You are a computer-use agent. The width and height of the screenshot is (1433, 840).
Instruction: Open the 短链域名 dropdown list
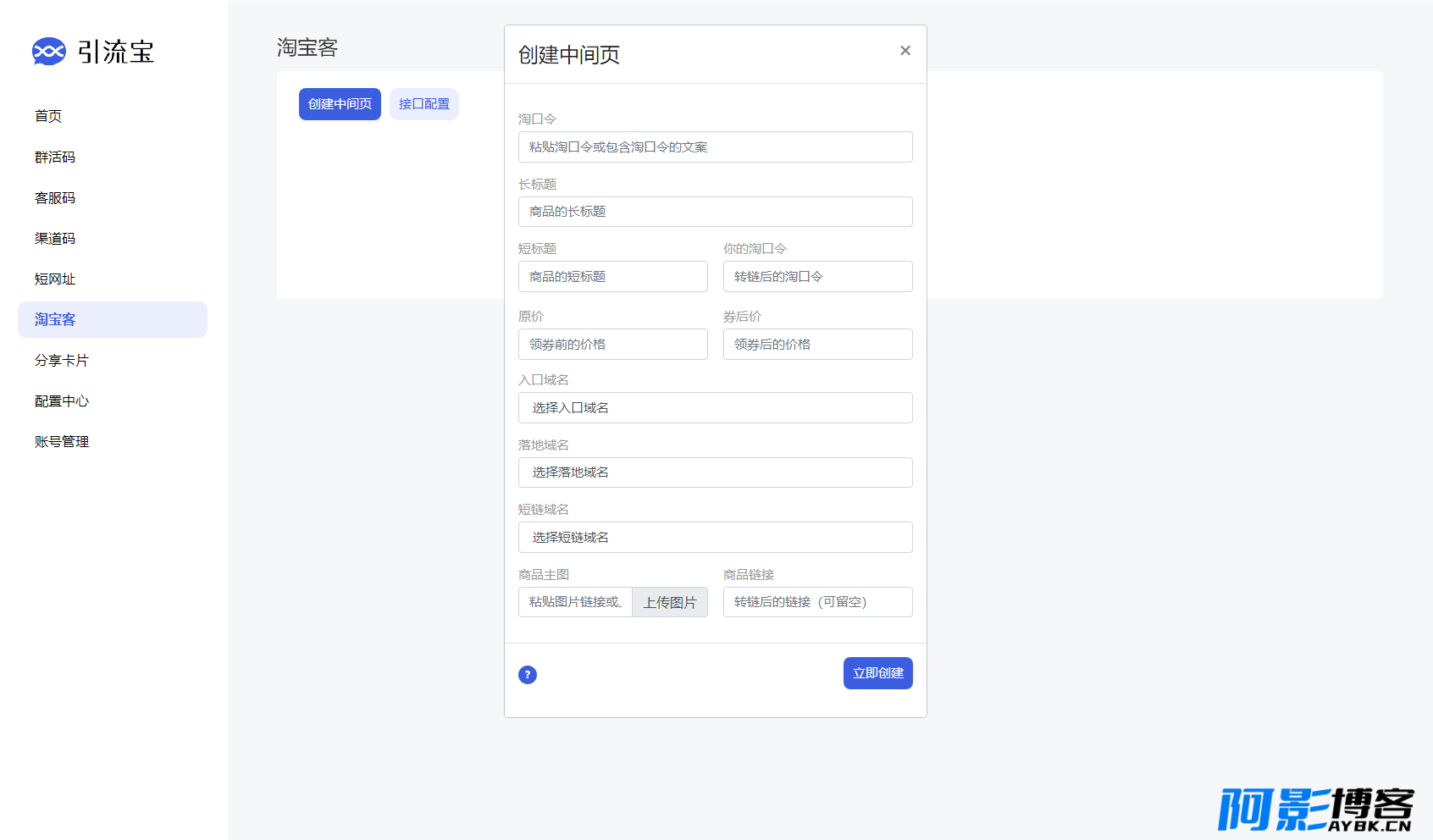coord(715,538)
